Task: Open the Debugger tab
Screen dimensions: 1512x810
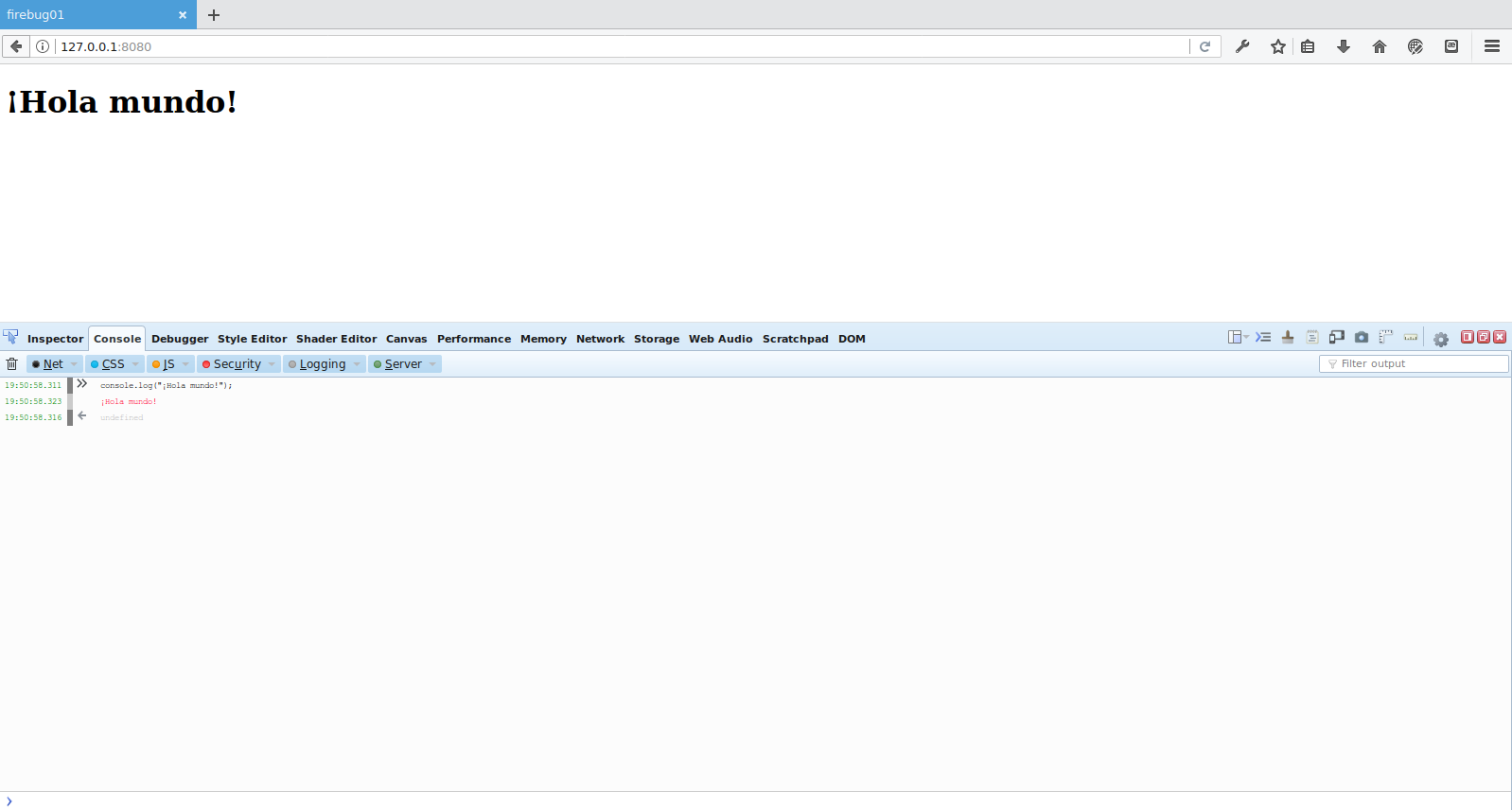Action: (180, 339)
